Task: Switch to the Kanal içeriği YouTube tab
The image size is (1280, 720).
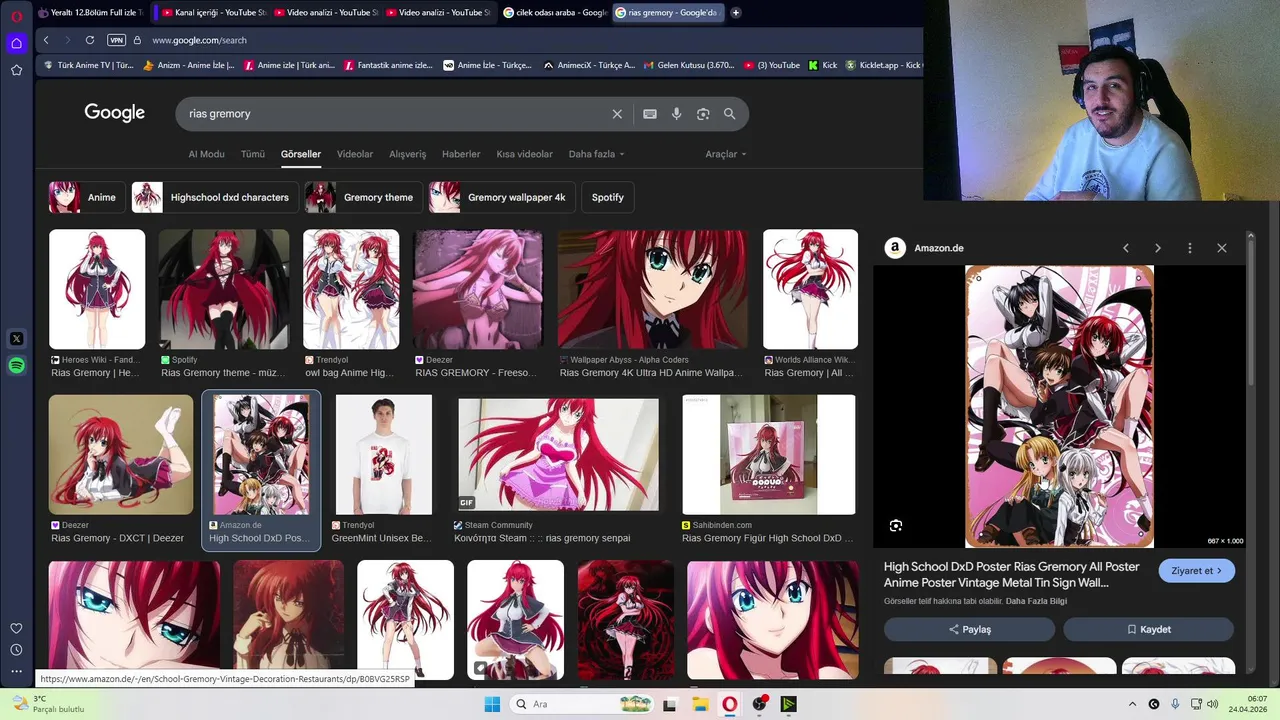Action: 212,13
